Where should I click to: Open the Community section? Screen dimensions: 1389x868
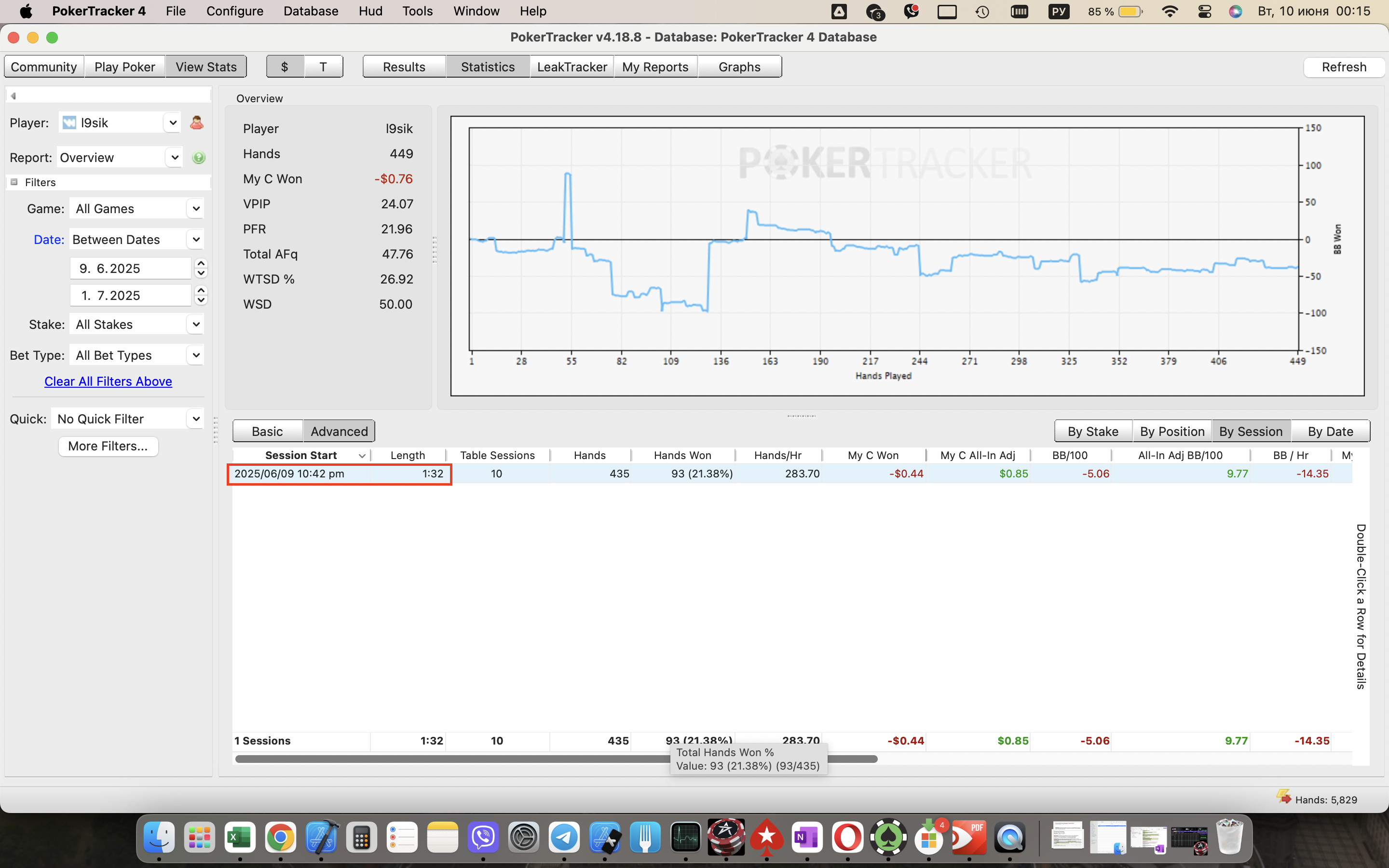tap(44, 67)
